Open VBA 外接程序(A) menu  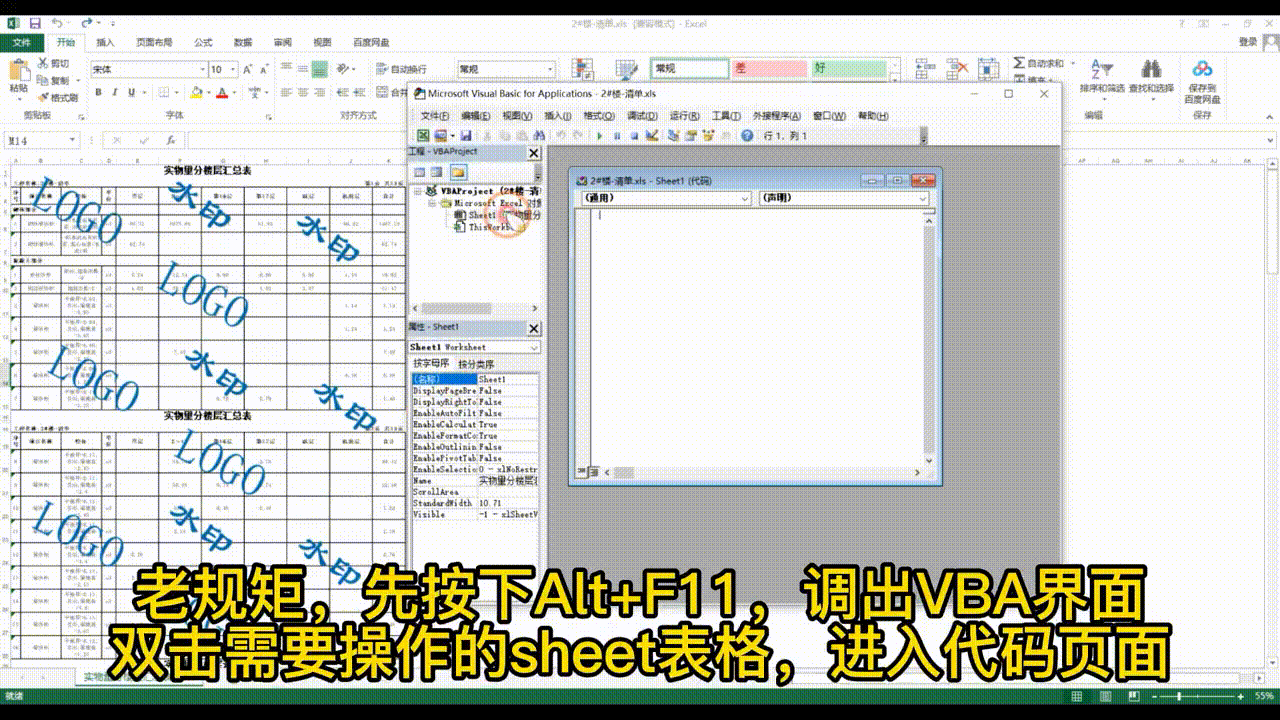click(x=778, y=116)
